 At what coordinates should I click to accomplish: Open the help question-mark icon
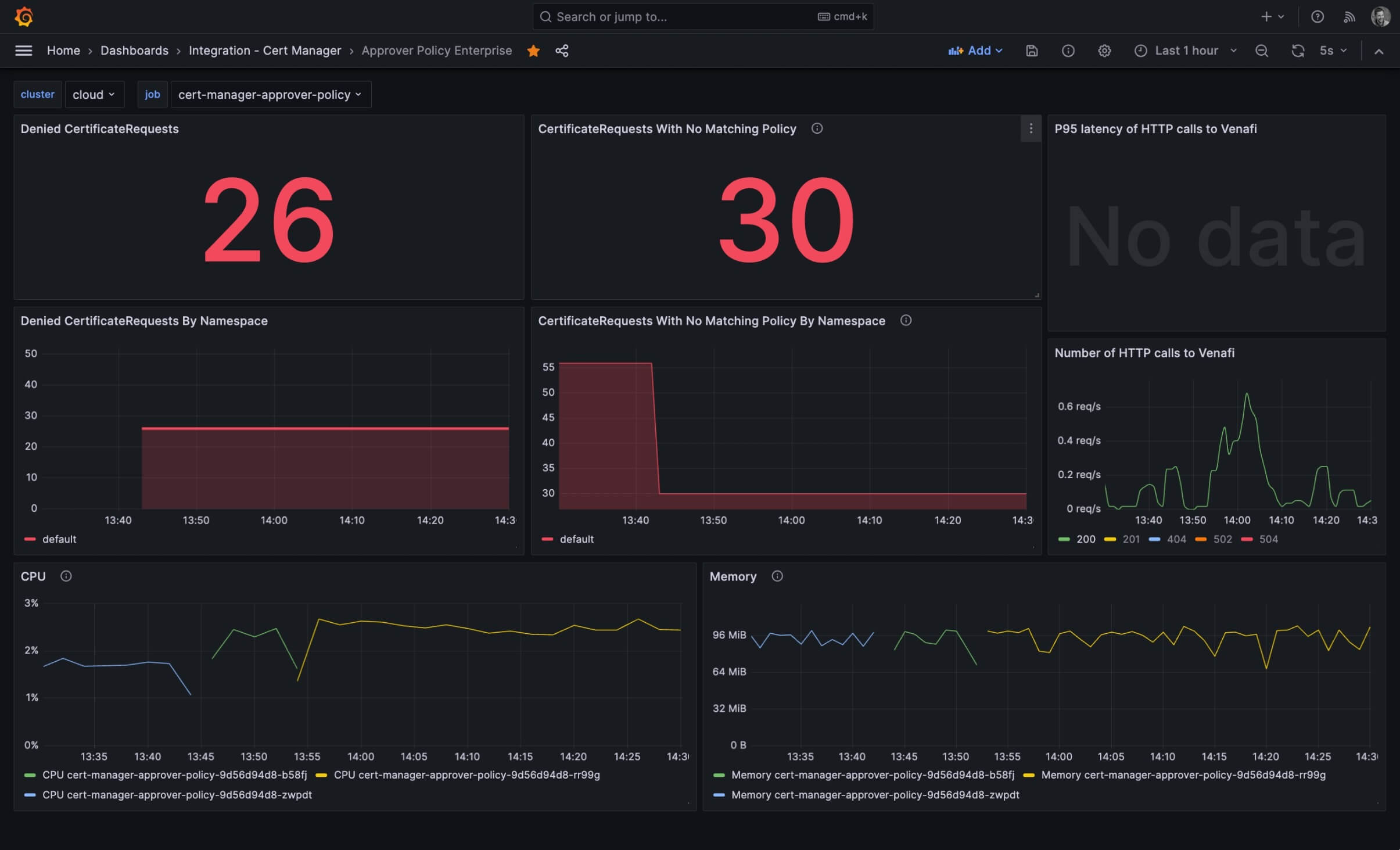click(1317, 17)
